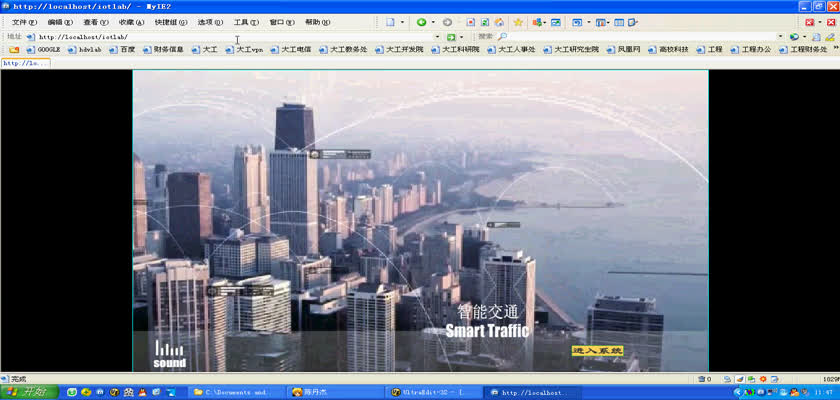840x400 pixels.
Task: Open the 财务信息 bookmark link
Action: point(163,49)
